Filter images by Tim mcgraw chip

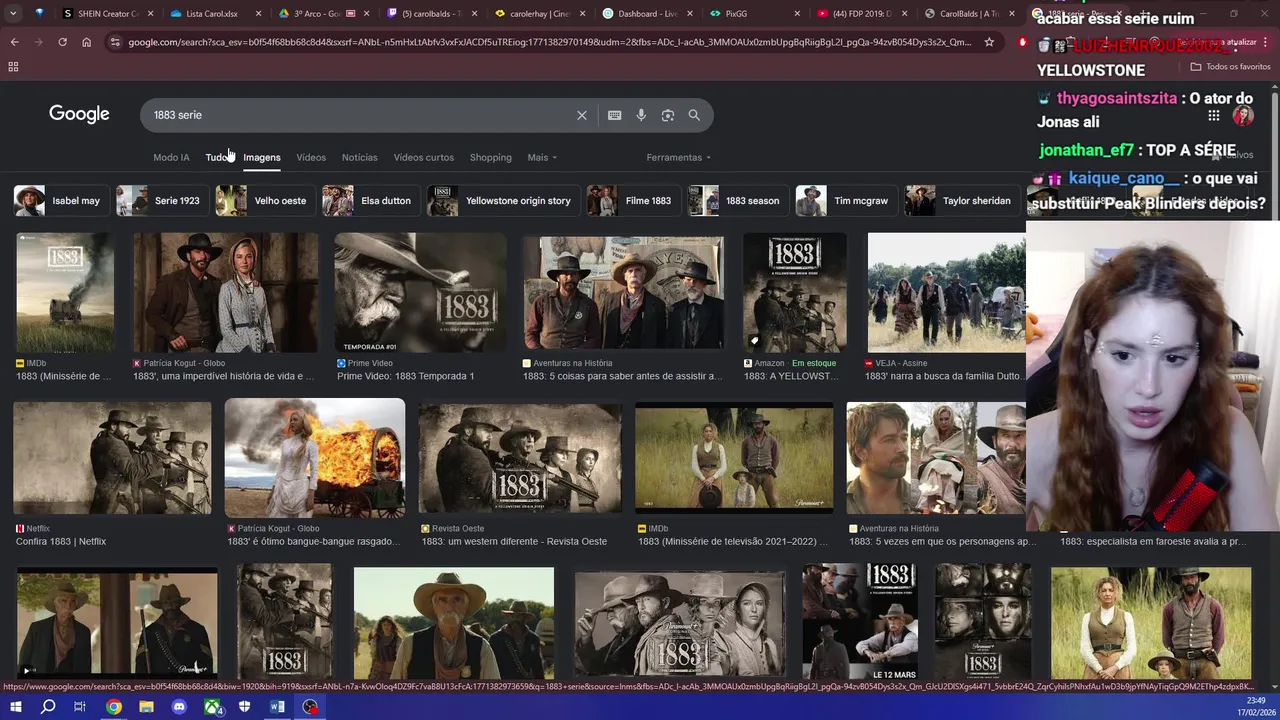point(844,201)
